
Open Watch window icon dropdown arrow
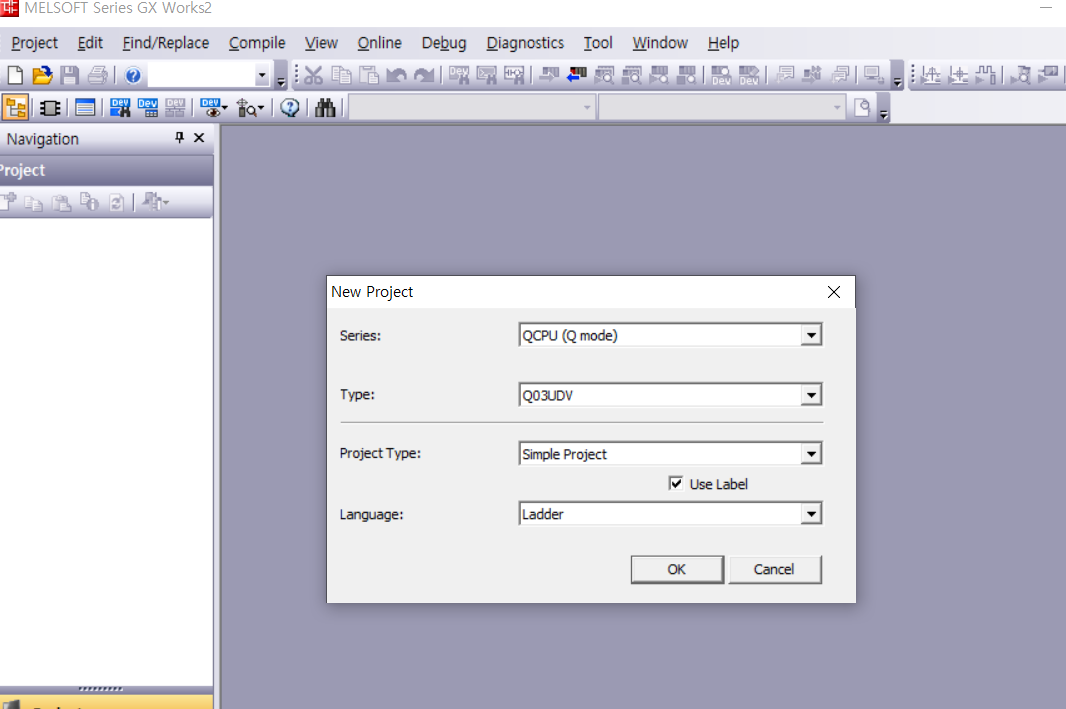tap(224, 107)
